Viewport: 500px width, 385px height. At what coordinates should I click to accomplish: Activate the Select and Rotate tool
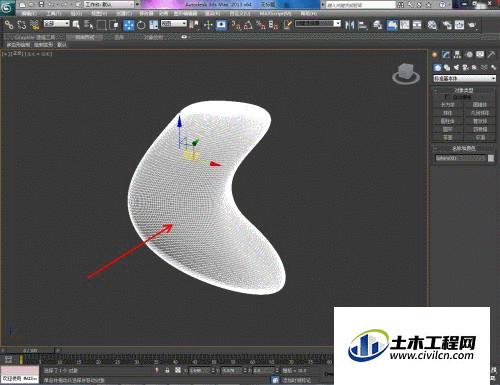pos(141,25)
